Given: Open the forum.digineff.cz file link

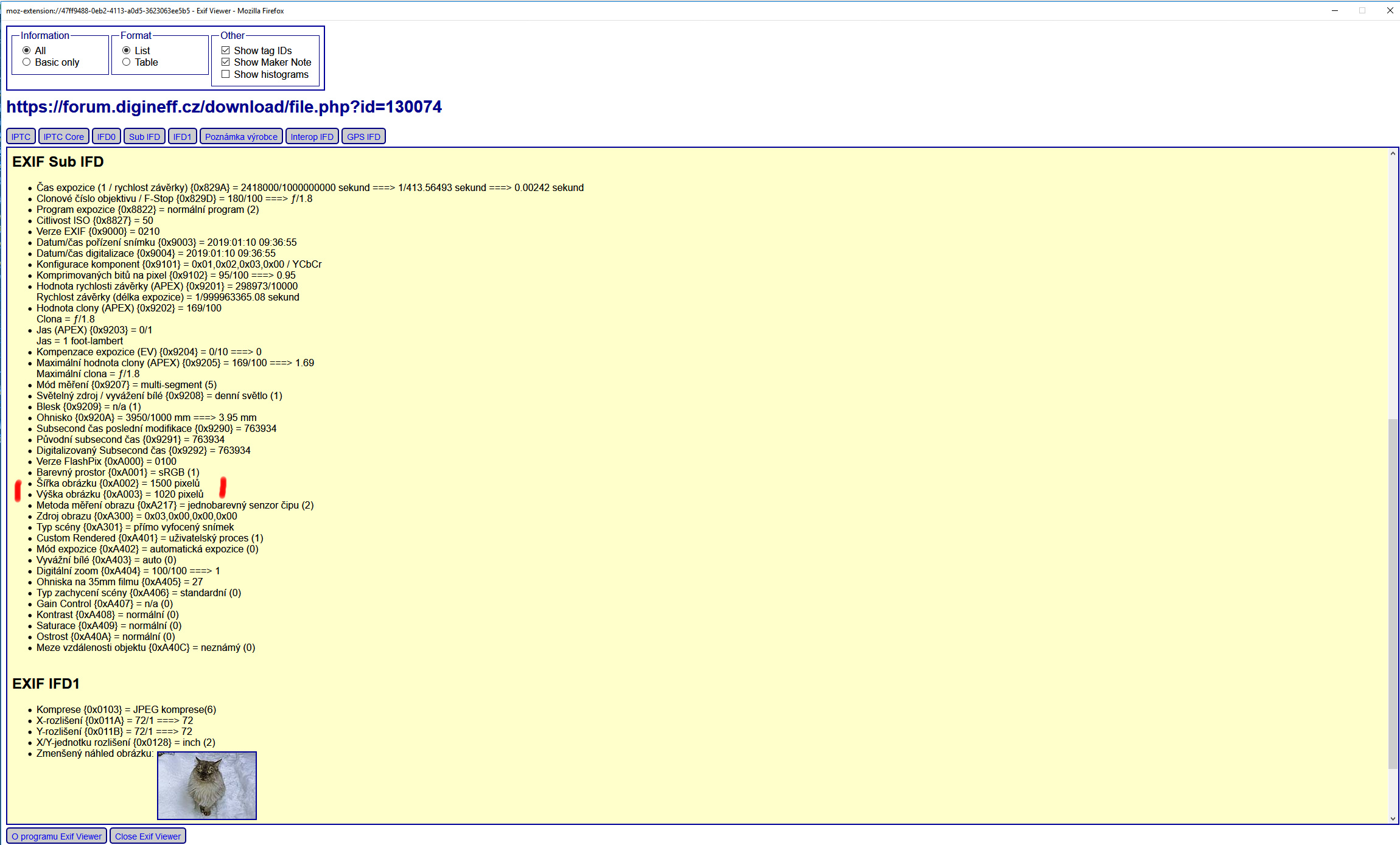Looking at the screenshot, I should [x=224, y=107].
